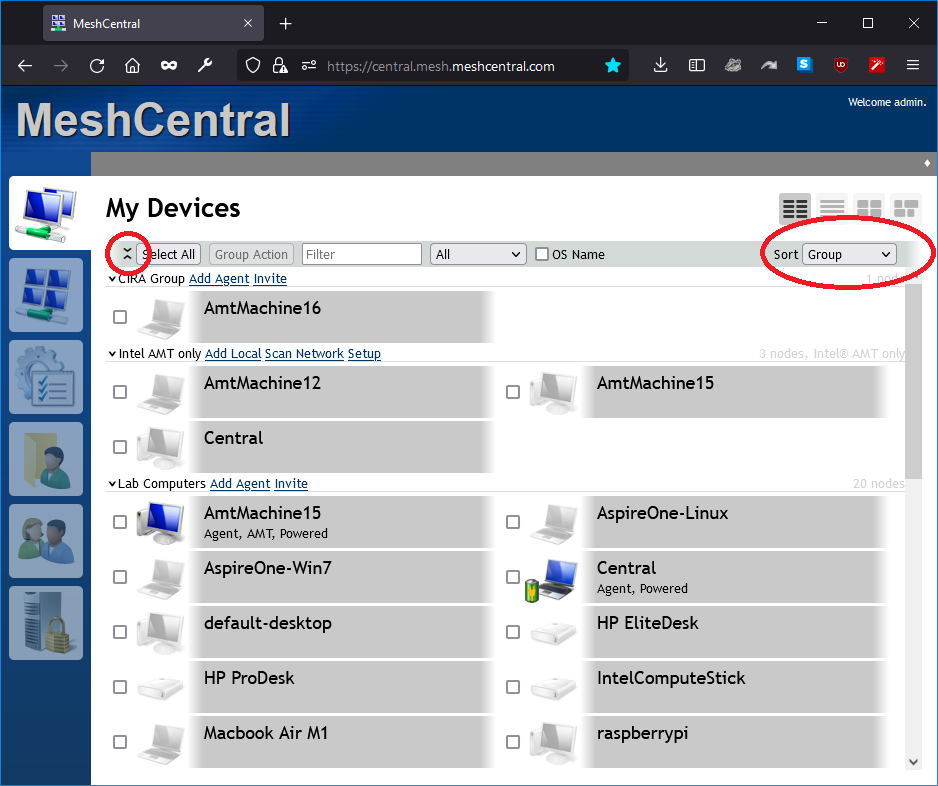Open the device state filter dropdown
Viewport: 938px width, 786px height.
point(477,254)
